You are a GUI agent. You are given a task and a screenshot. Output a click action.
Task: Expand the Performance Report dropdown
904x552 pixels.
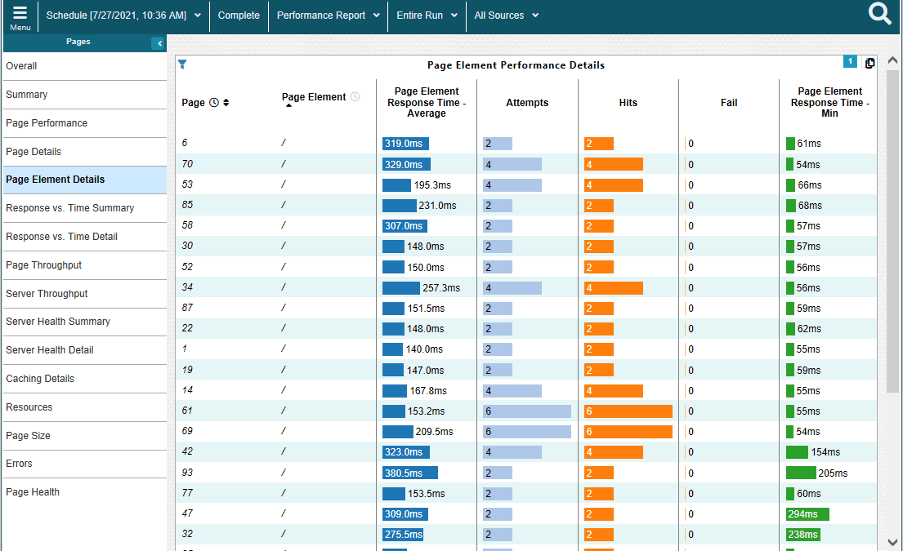pyautogui.click(x=328, y=16)
